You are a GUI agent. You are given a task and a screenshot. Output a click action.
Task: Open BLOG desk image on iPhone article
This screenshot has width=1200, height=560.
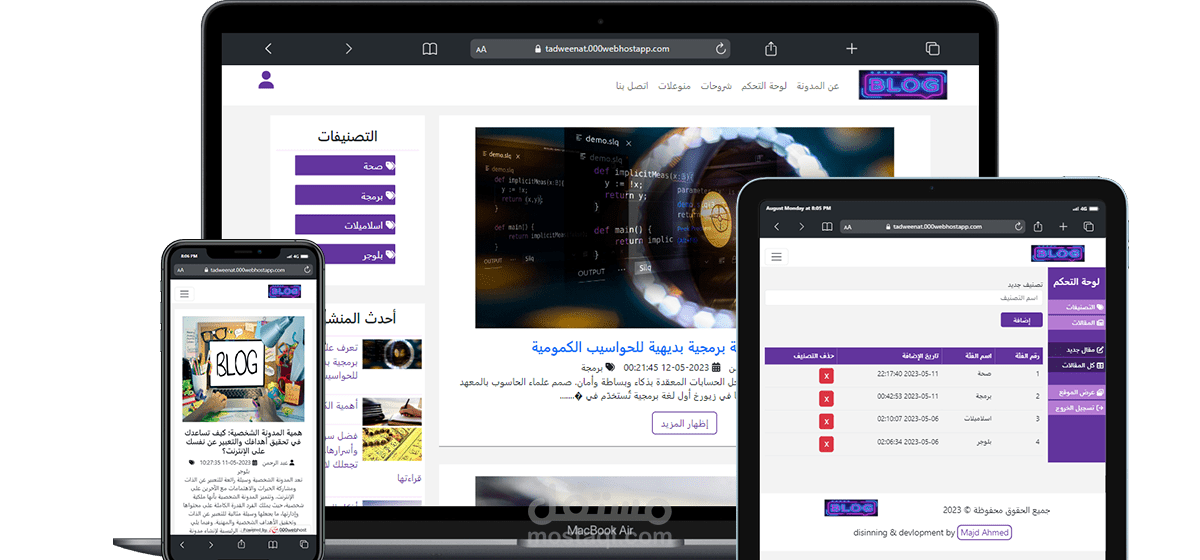tap(243, 369)
